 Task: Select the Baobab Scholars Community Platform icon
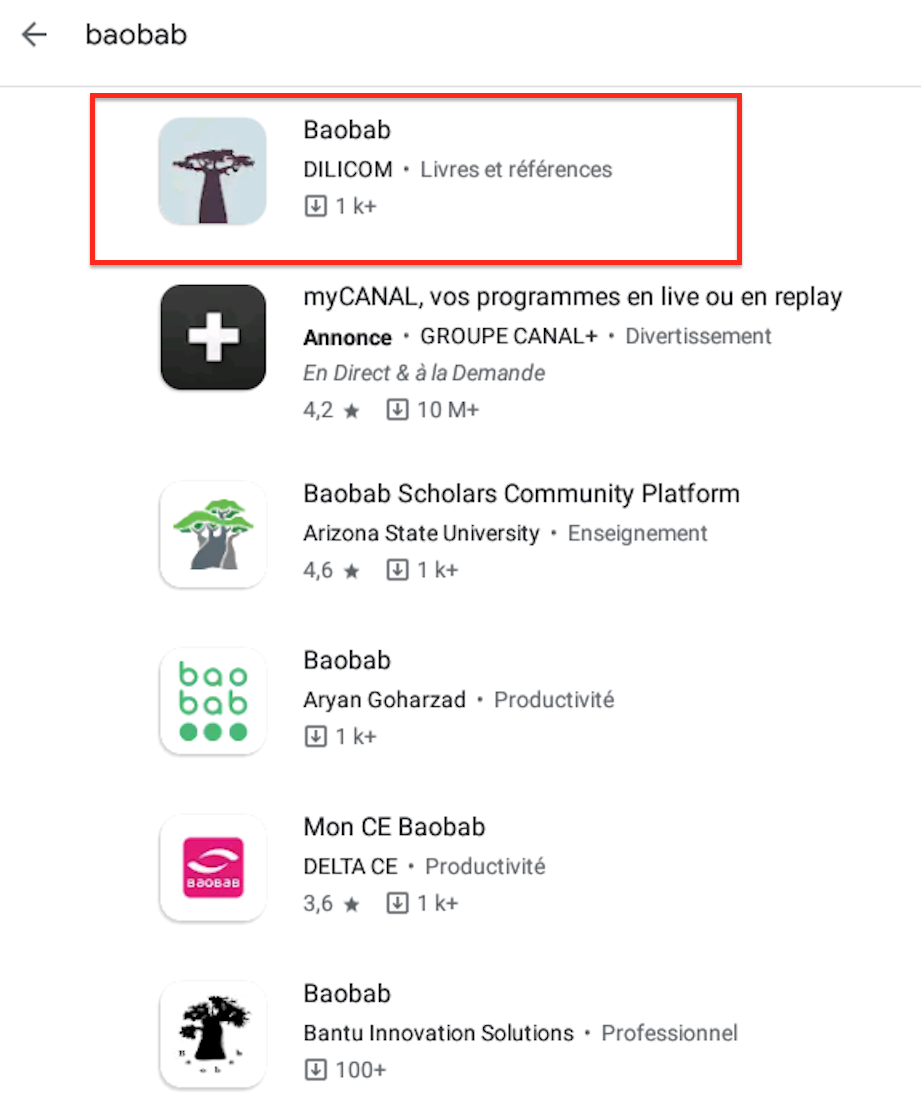click(212, 534)
